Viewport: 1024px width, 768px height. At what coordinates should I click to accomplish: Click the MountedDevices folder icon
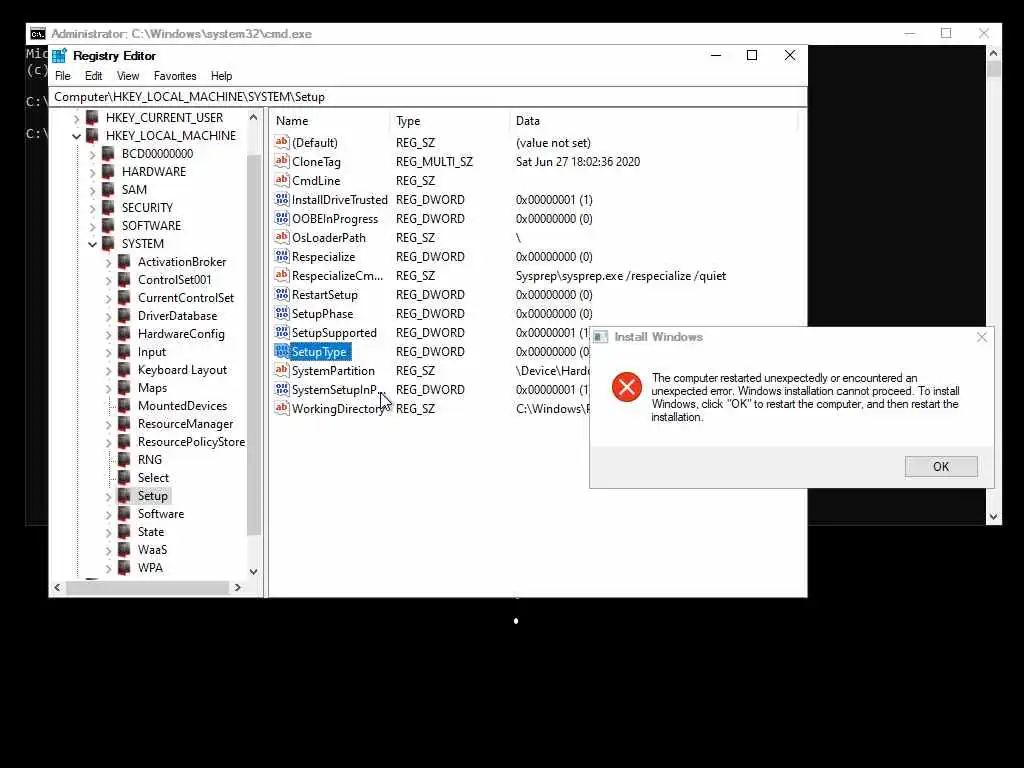pos(124,406)
